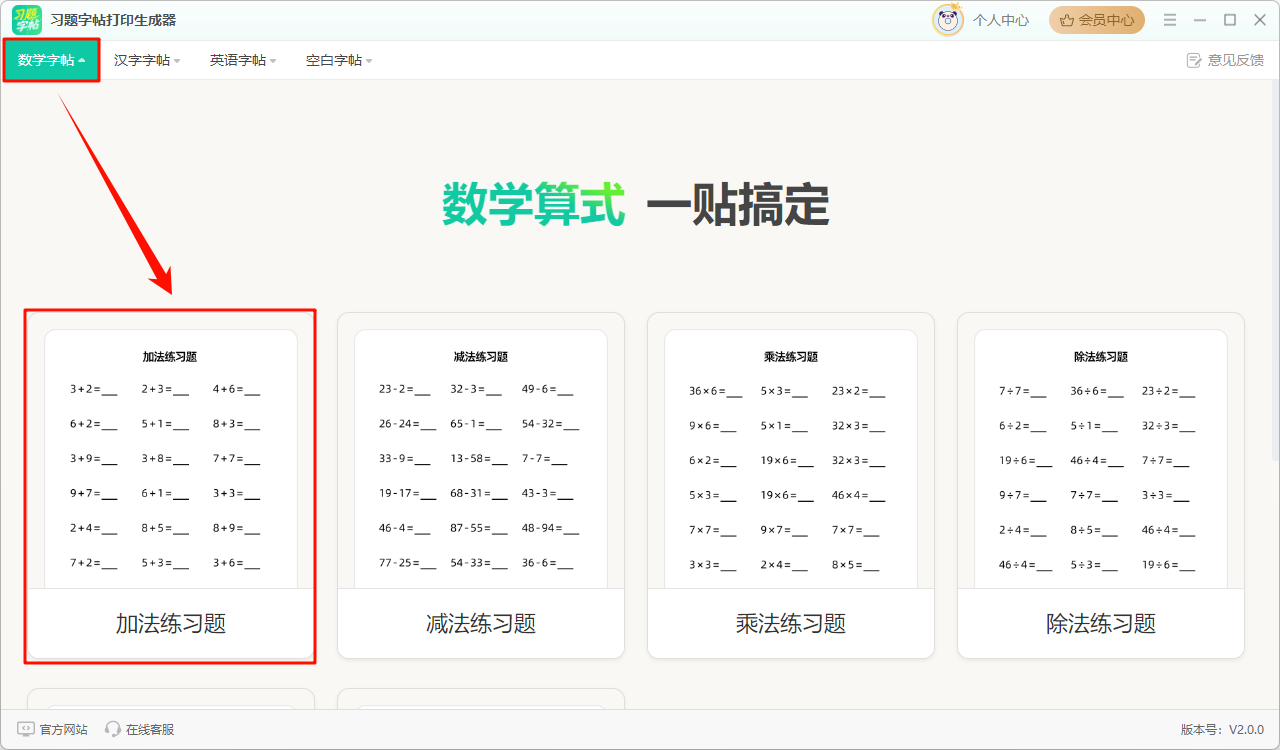Click the 官方网站 monitor icon
Image resolution: width=1280 pixels, height=750 pixels.
click(25, 730)
